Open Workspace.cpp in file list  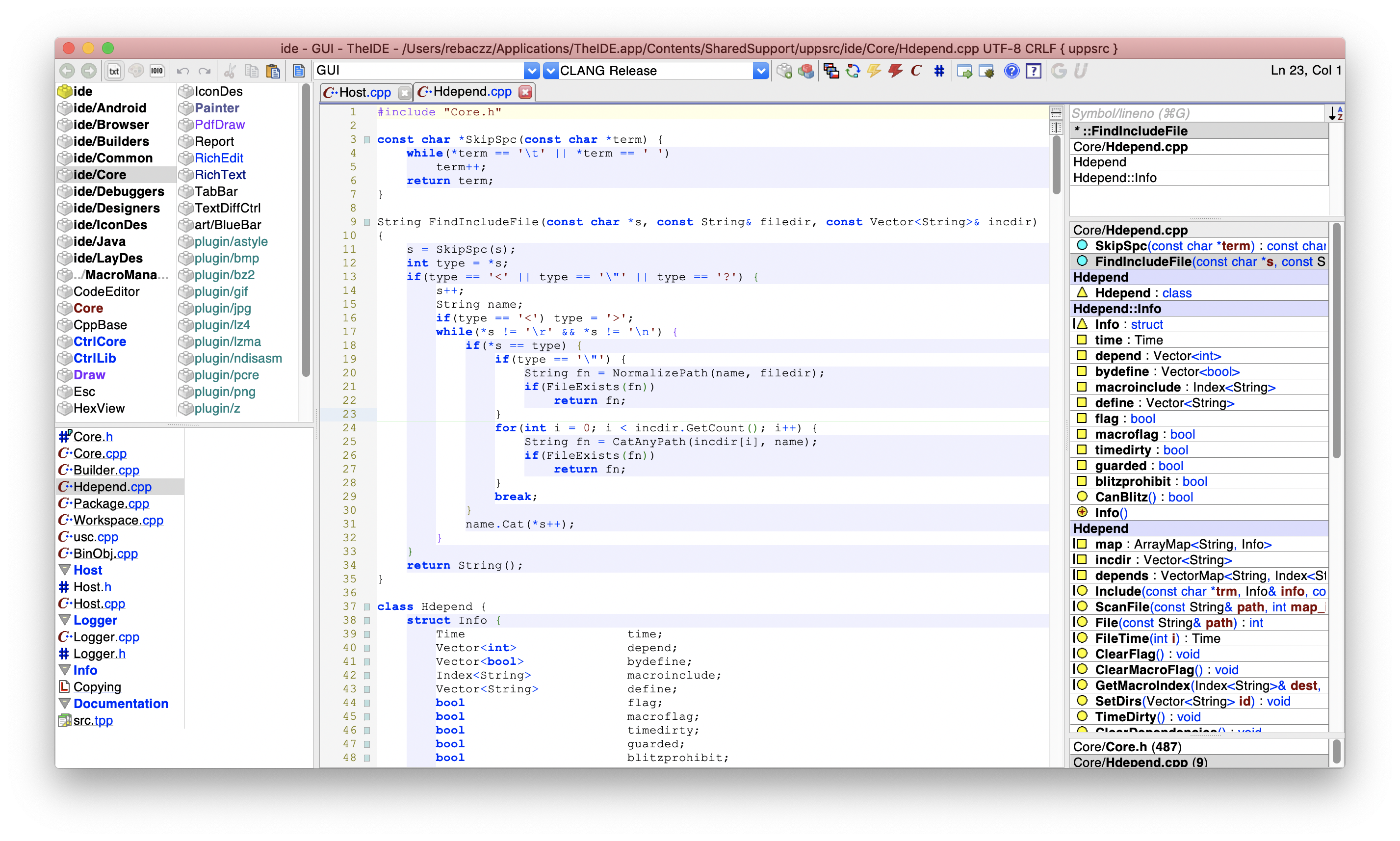118,520
